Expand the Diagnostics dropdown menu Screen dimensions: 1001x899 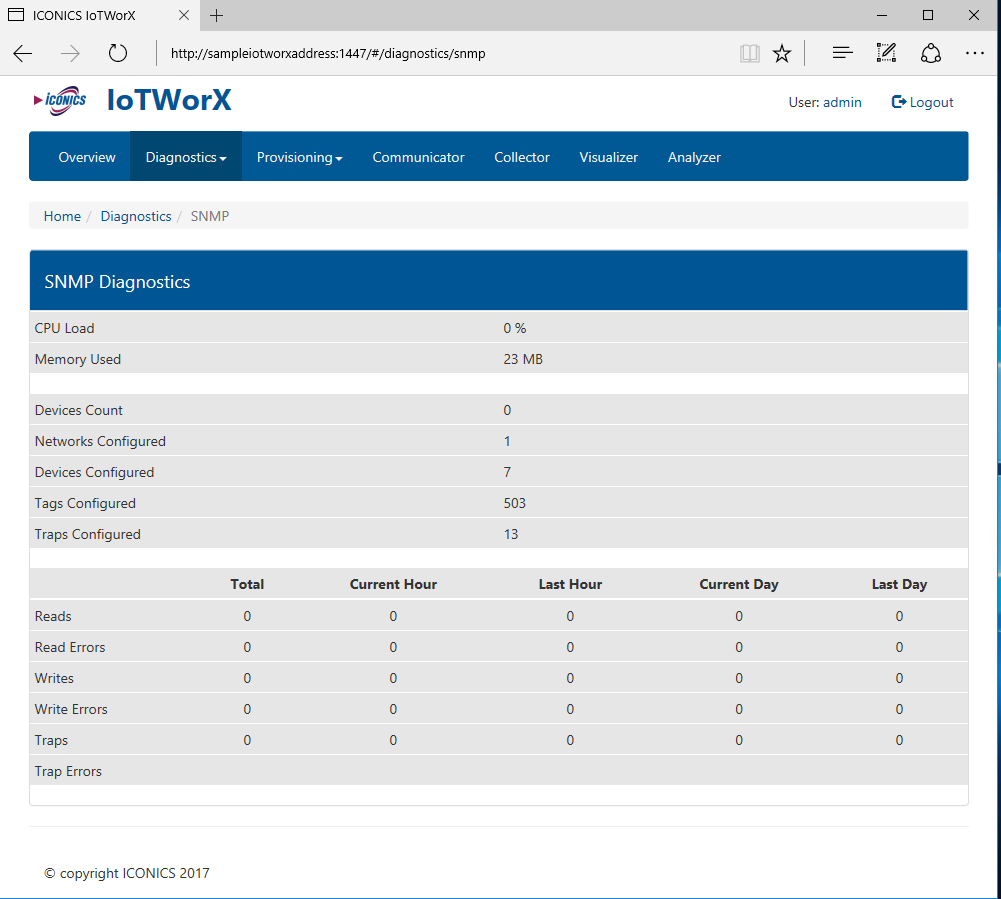[x=186, y=157]
